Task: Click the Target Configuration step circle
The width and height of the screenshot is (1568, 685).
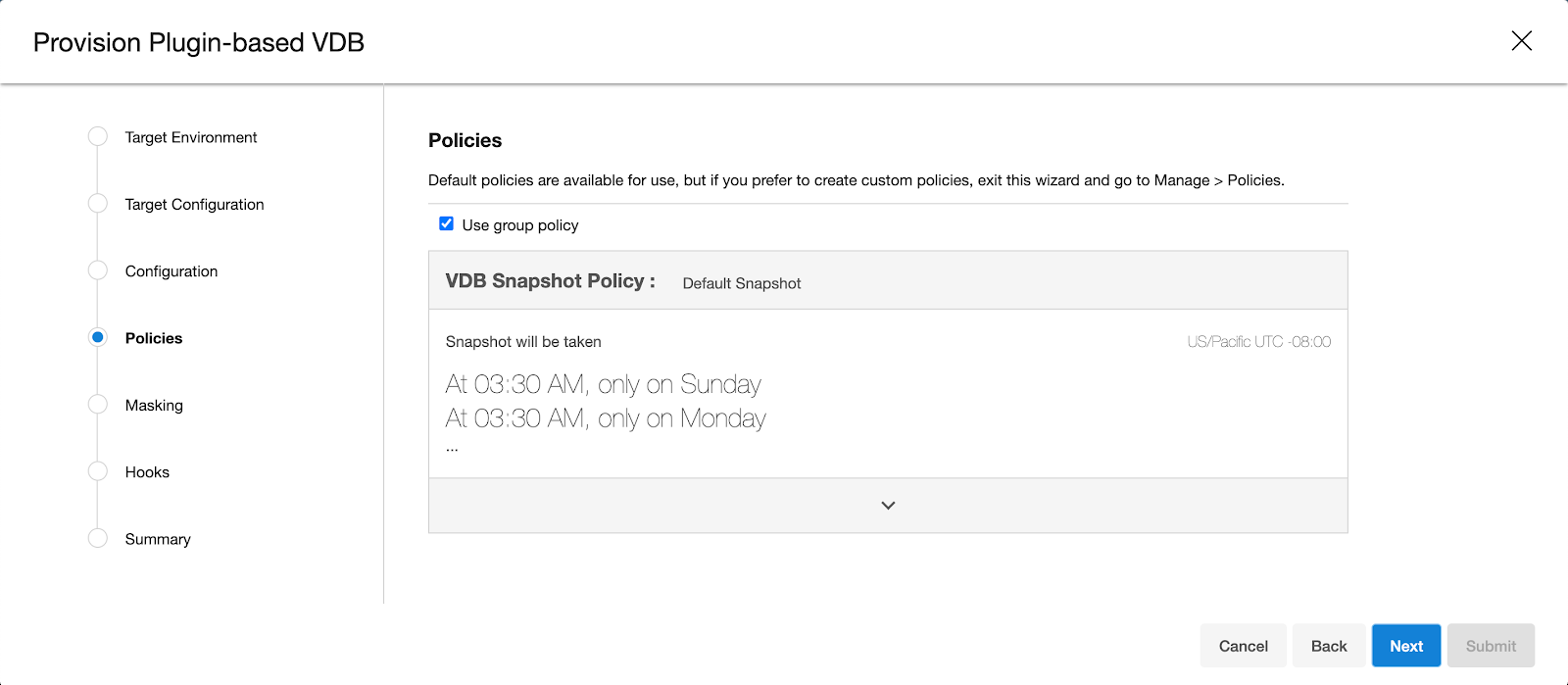Action: [x=98, y=204]
